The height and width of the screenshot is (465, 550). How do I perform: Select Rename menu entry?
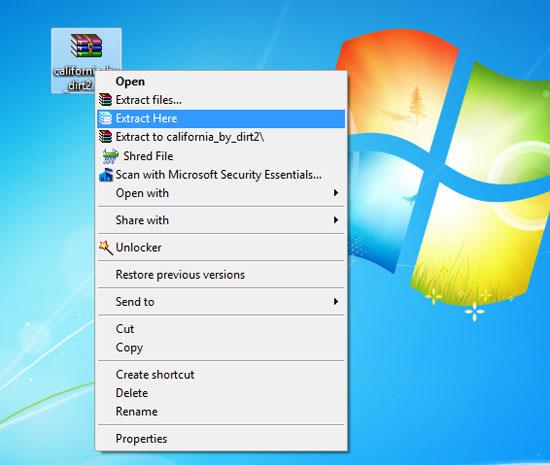click(221, 411)
